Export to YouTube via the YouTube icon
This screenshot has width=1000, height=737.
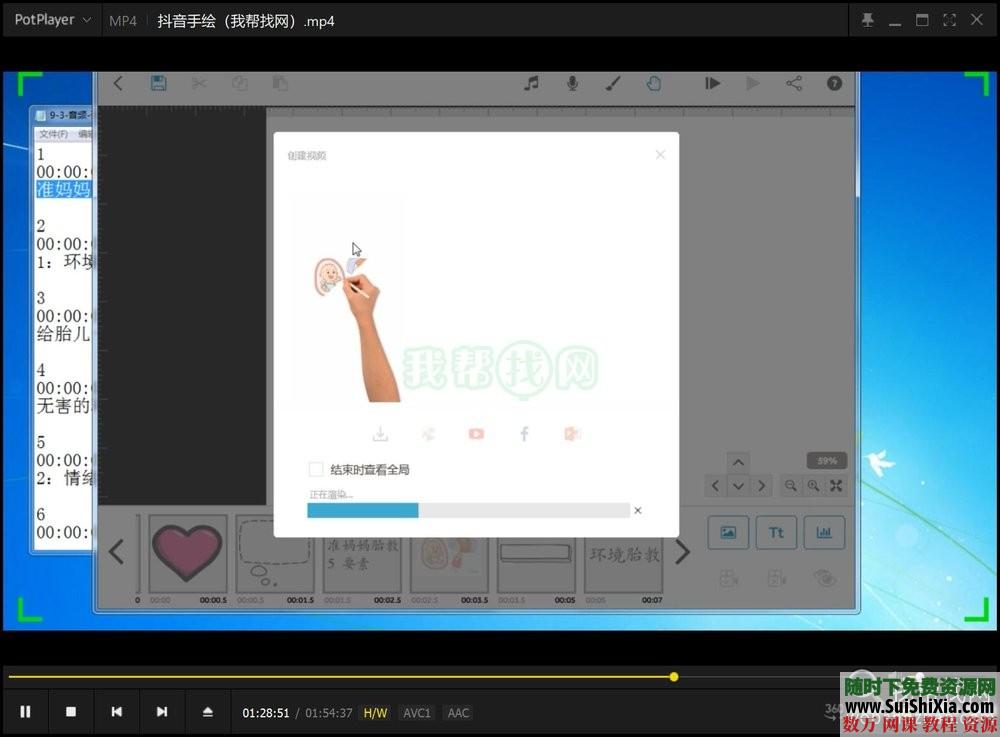click(x=476, y=433)
